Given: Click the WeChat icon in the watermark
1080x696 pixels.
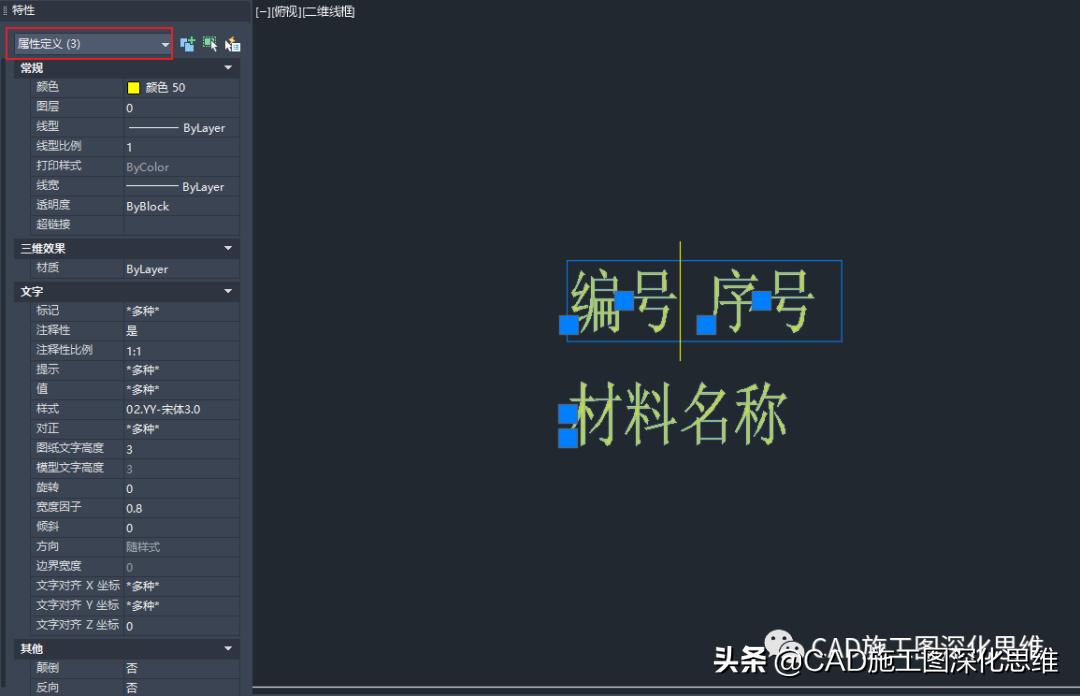Looking at the screenshot, I should 777,645.
